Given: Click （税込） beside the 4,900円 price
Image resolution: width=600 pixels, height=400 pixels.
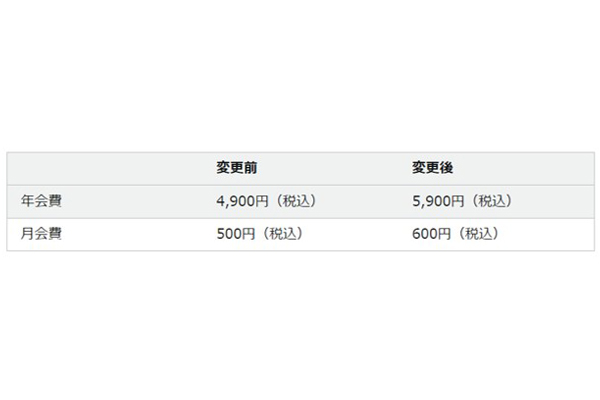Looking at the screenshot, I should (x=294, y=201).
